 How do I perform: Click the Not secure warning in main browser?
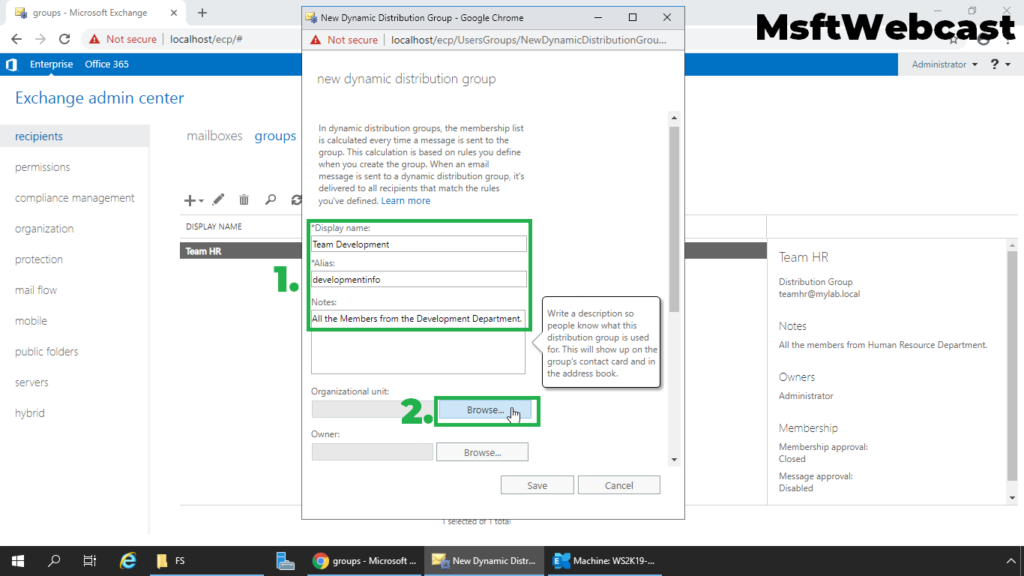click(x=123, y=39)
